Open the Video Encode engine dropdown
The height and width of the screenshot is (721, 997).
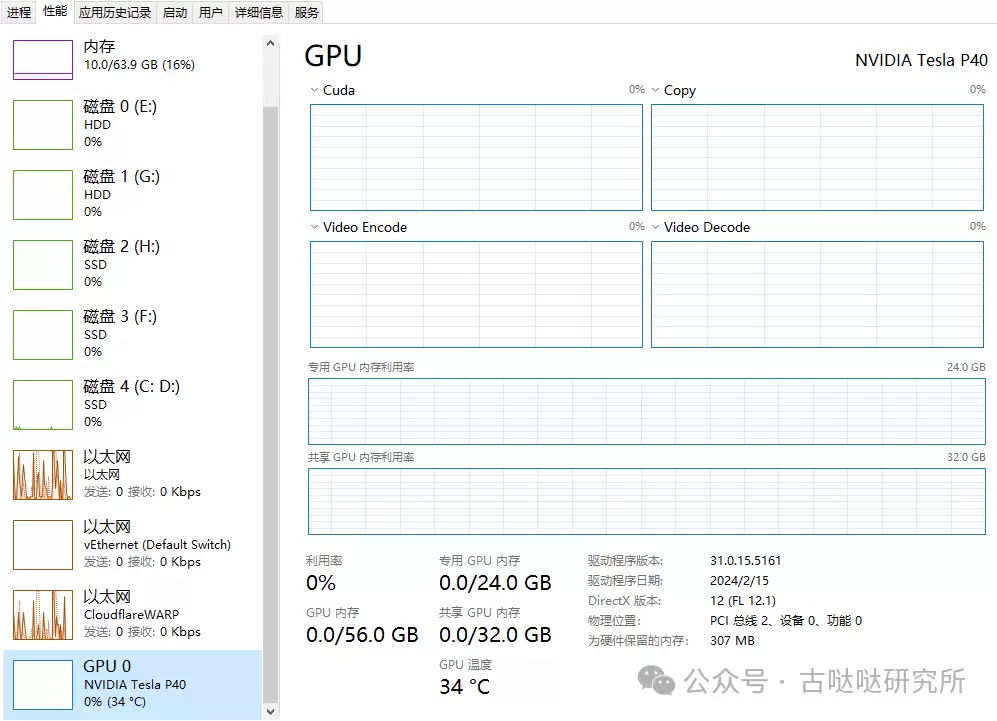coord(314,227)
